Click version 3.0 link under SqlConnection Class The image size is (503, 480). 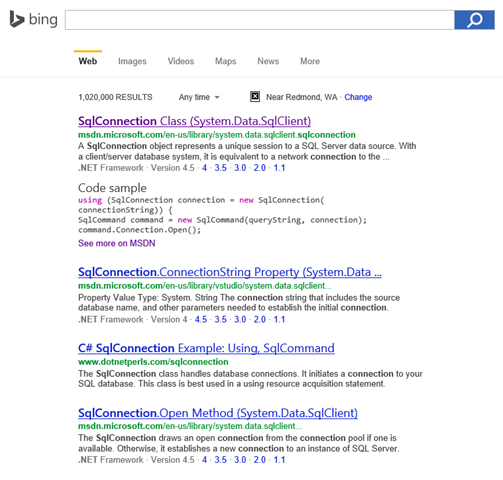tap(240, 168)
